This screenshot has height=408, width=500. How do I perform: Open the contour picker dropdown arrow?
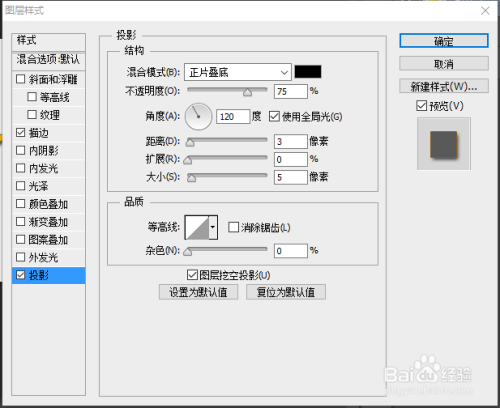click(x=213, y=227)
